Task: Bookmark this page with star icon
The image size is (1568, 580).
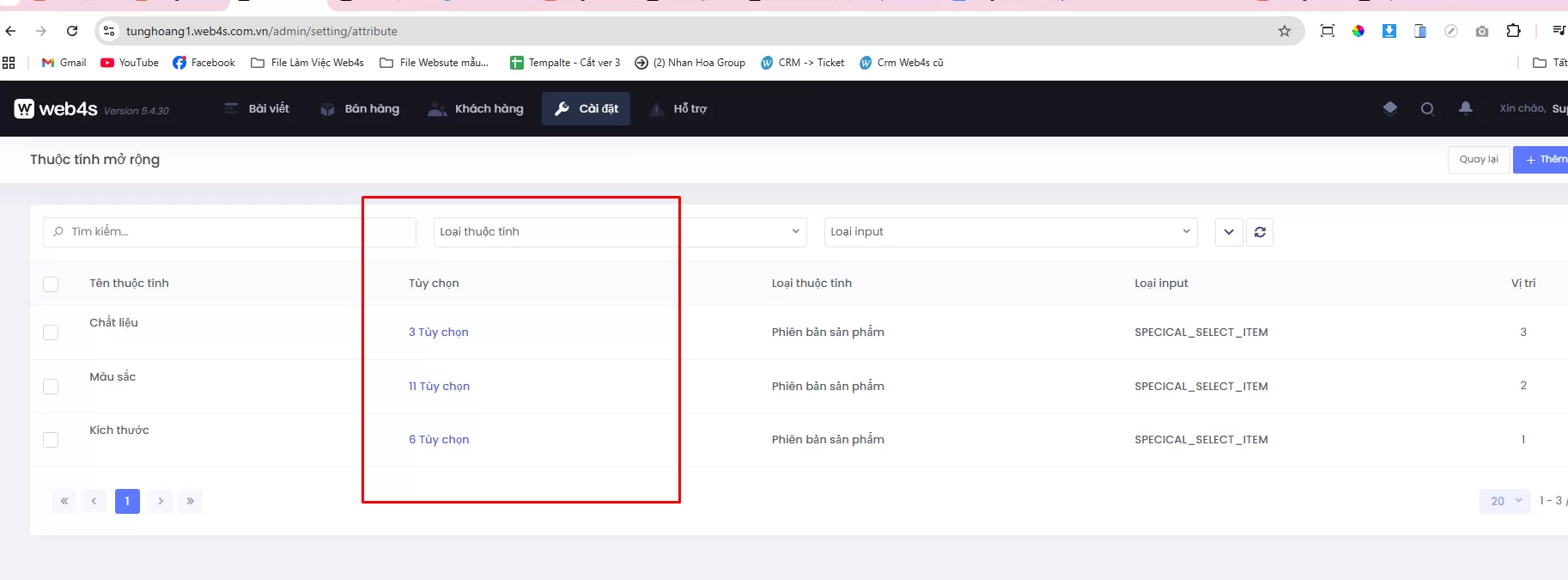Action: pos(1285,31)
